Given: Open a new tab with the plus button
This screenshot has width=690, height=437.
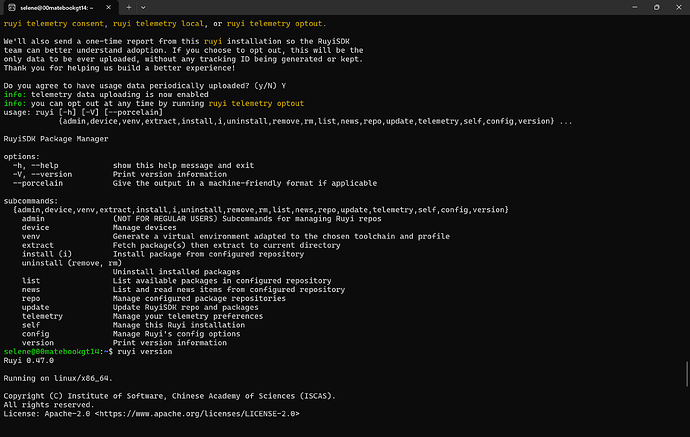Looking at the screenshot, I should click(131, 7).
